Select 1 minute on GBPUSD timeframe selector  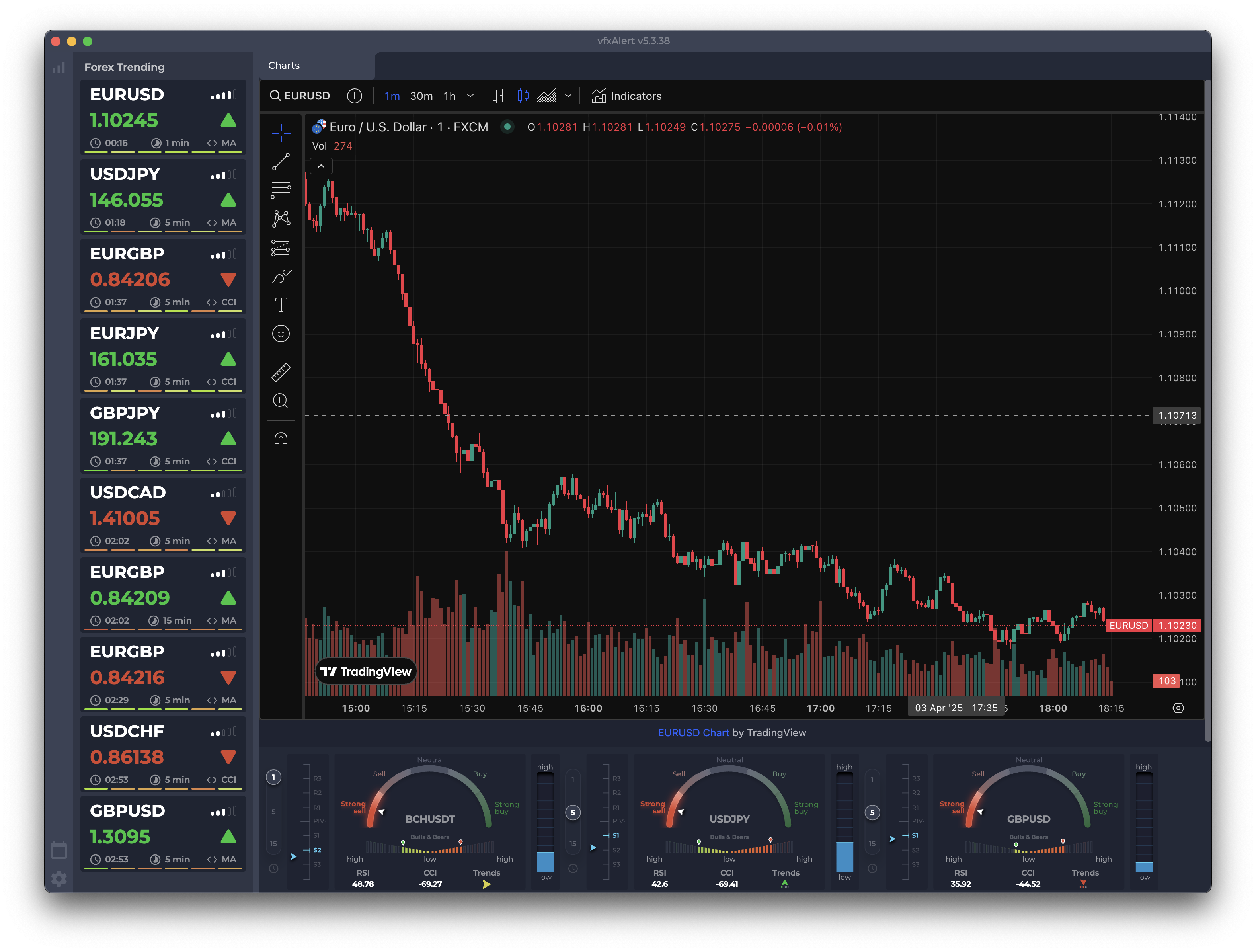pyautogui.click(x=872, y=780)
